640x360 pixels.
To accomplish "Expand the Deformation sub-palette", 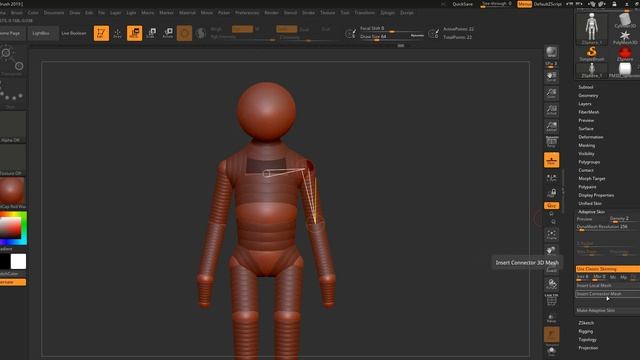I will [x=591, y=137].
